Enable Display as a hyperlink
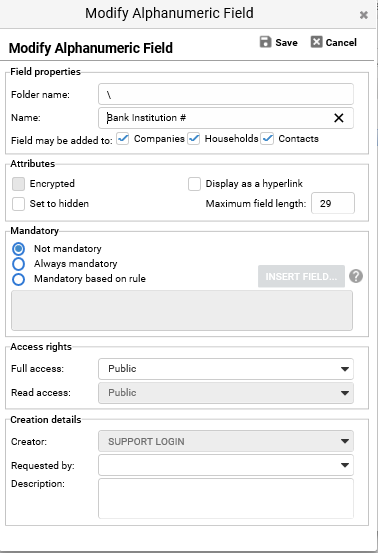 [x=194, y=184]
